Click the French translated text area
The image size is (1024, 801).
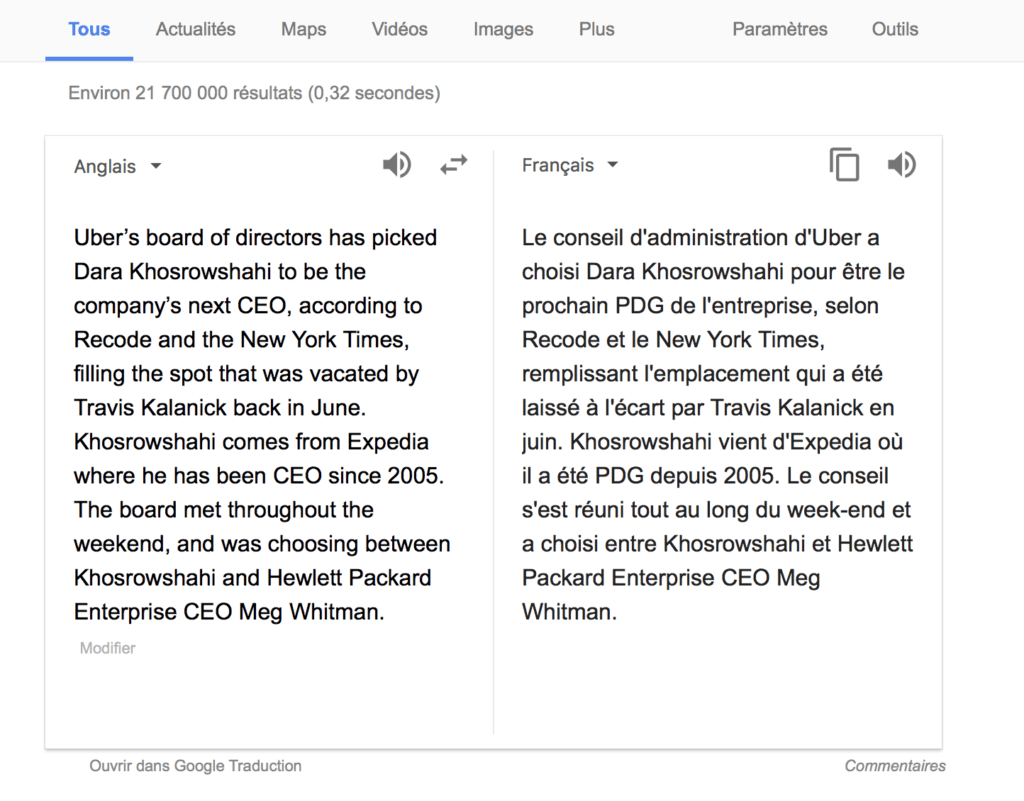pos(717,424)
